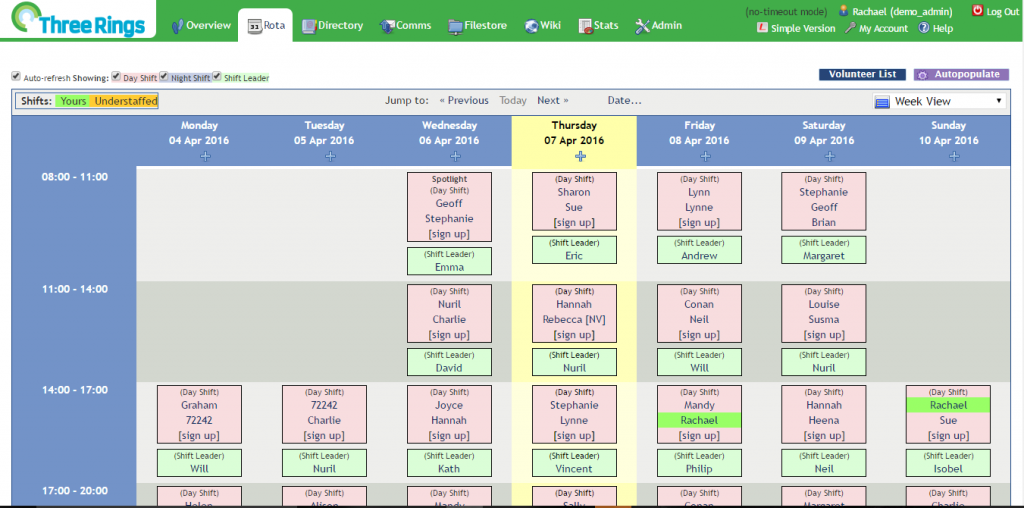Open the Admin tab
Viewport: 1024px width, 508px height.
click(x=658, y=25)
